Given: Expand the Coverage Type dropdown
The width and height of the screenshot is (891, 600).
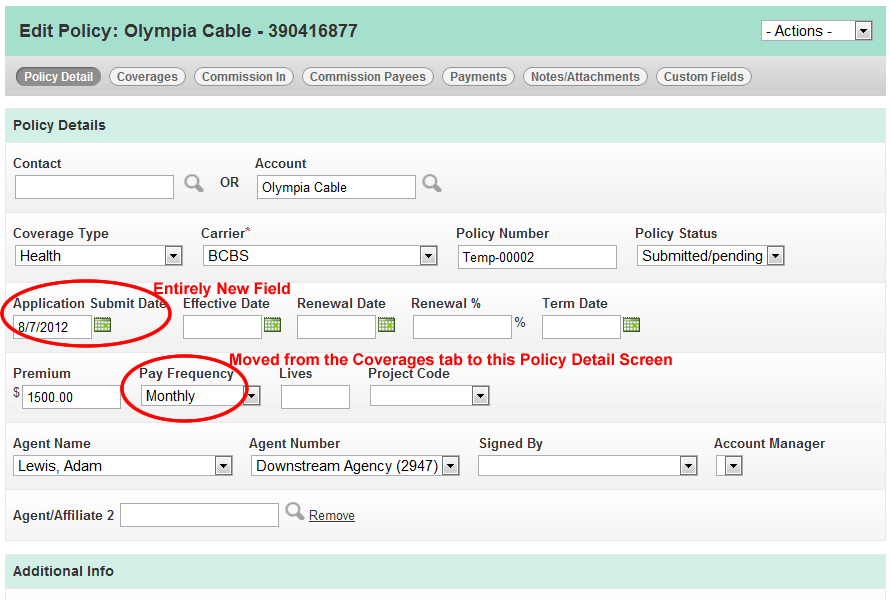Looking at the screenshot, I should click(98, 256).
